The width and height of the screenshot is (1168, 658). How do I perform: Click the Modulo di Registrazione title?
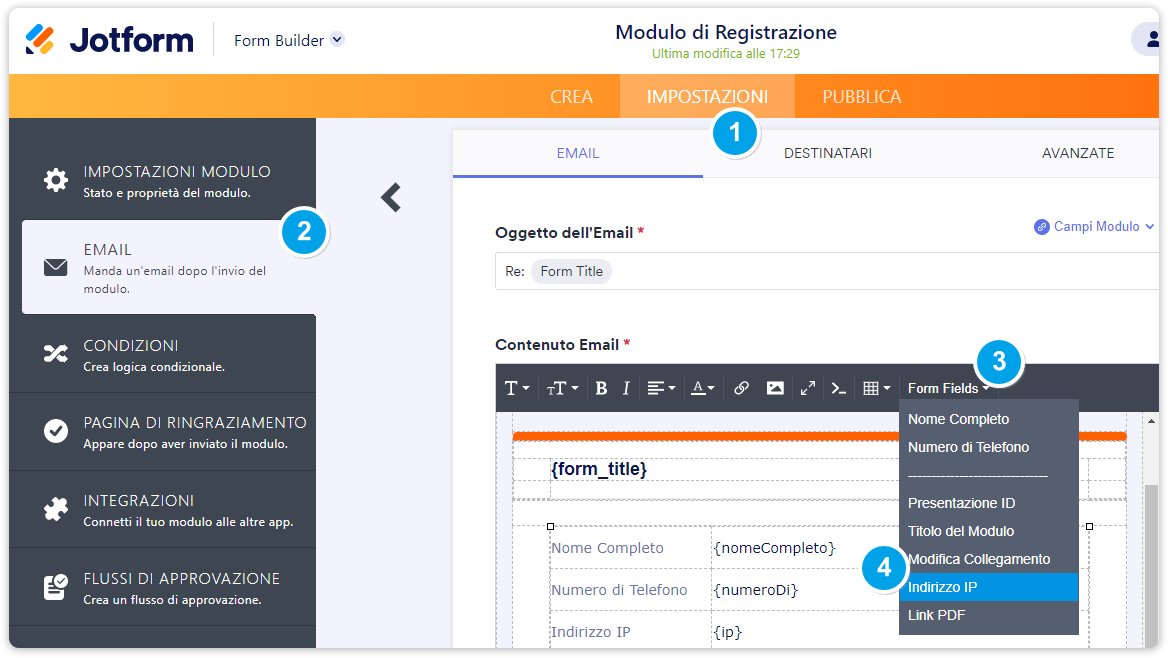point(726,32)
